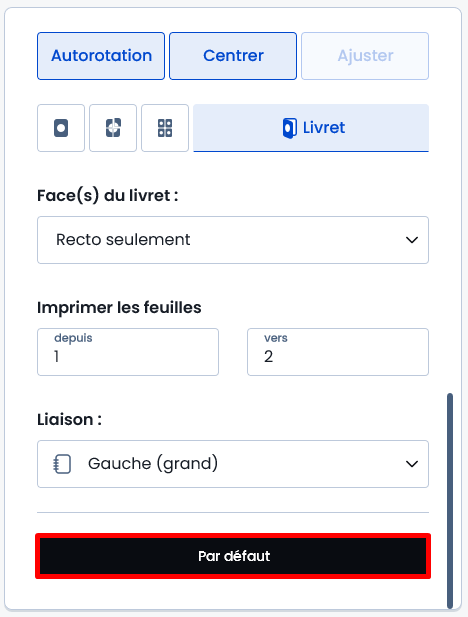
Task: Expand chevron of the Liaison selector
Action: point(412,464)
